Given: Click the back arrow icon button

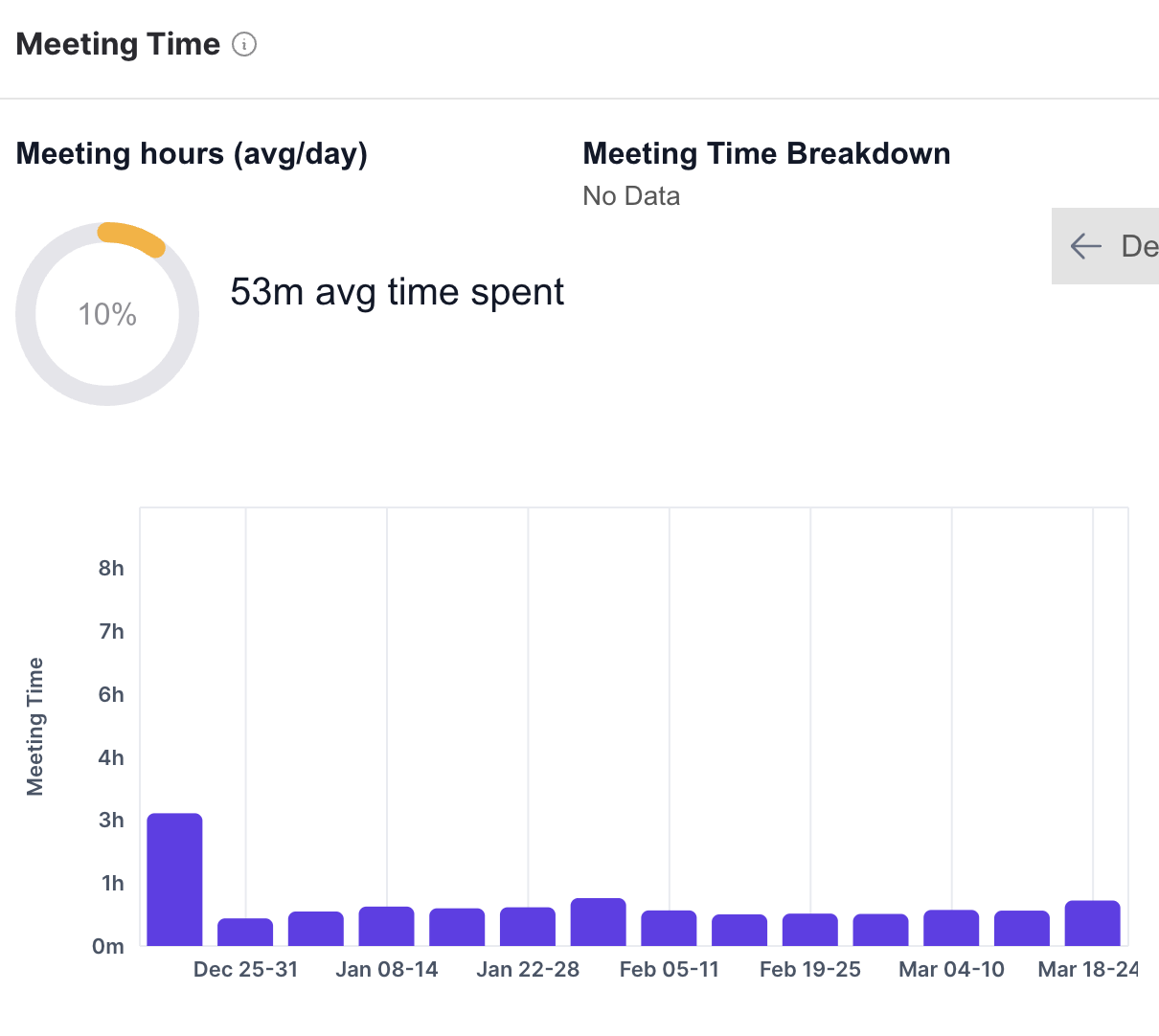Looking at the screenshot, I should (x=1086, y=246).
